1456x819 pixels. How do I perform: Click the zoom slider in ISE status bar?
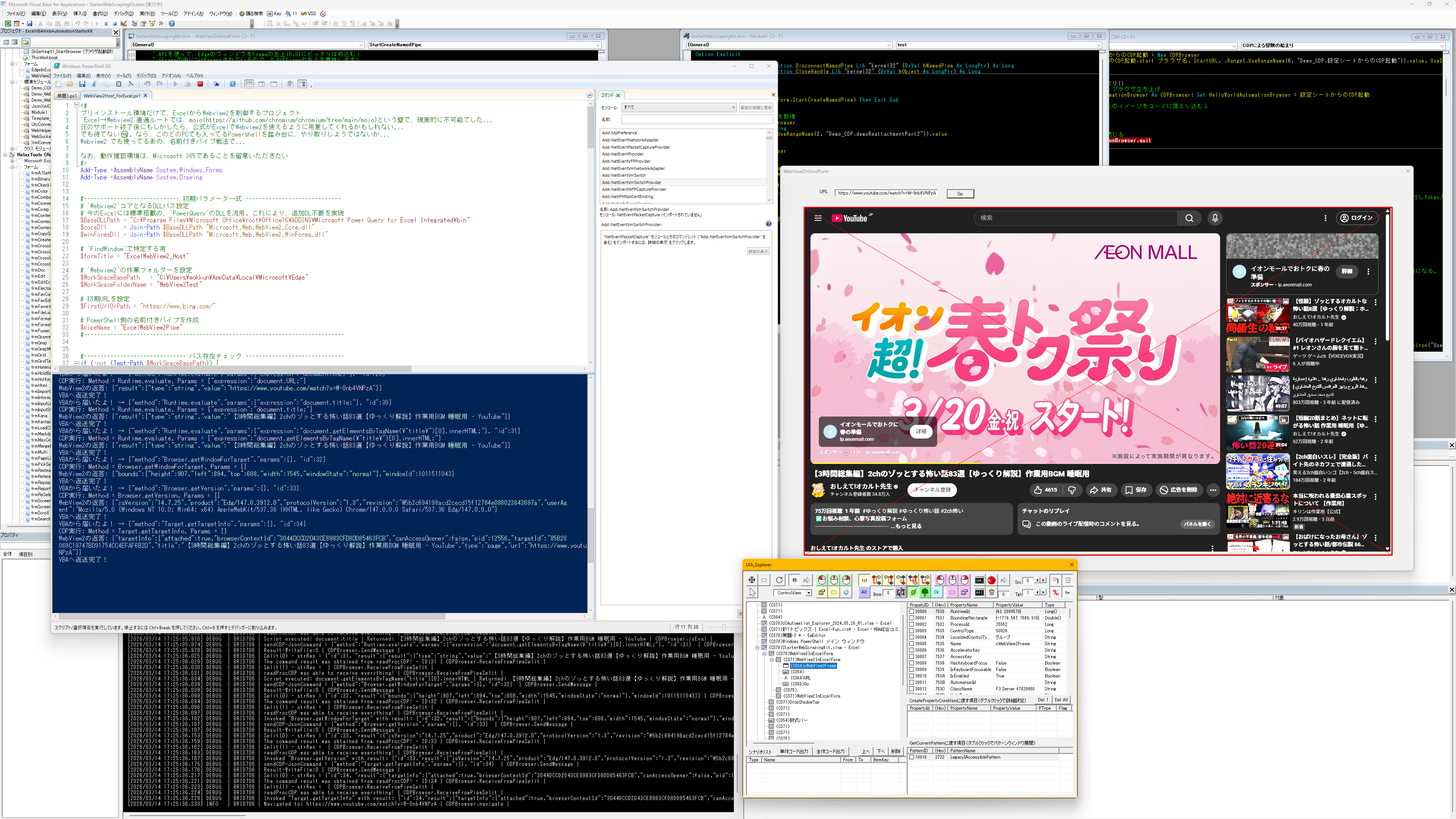tap(724, 627)
